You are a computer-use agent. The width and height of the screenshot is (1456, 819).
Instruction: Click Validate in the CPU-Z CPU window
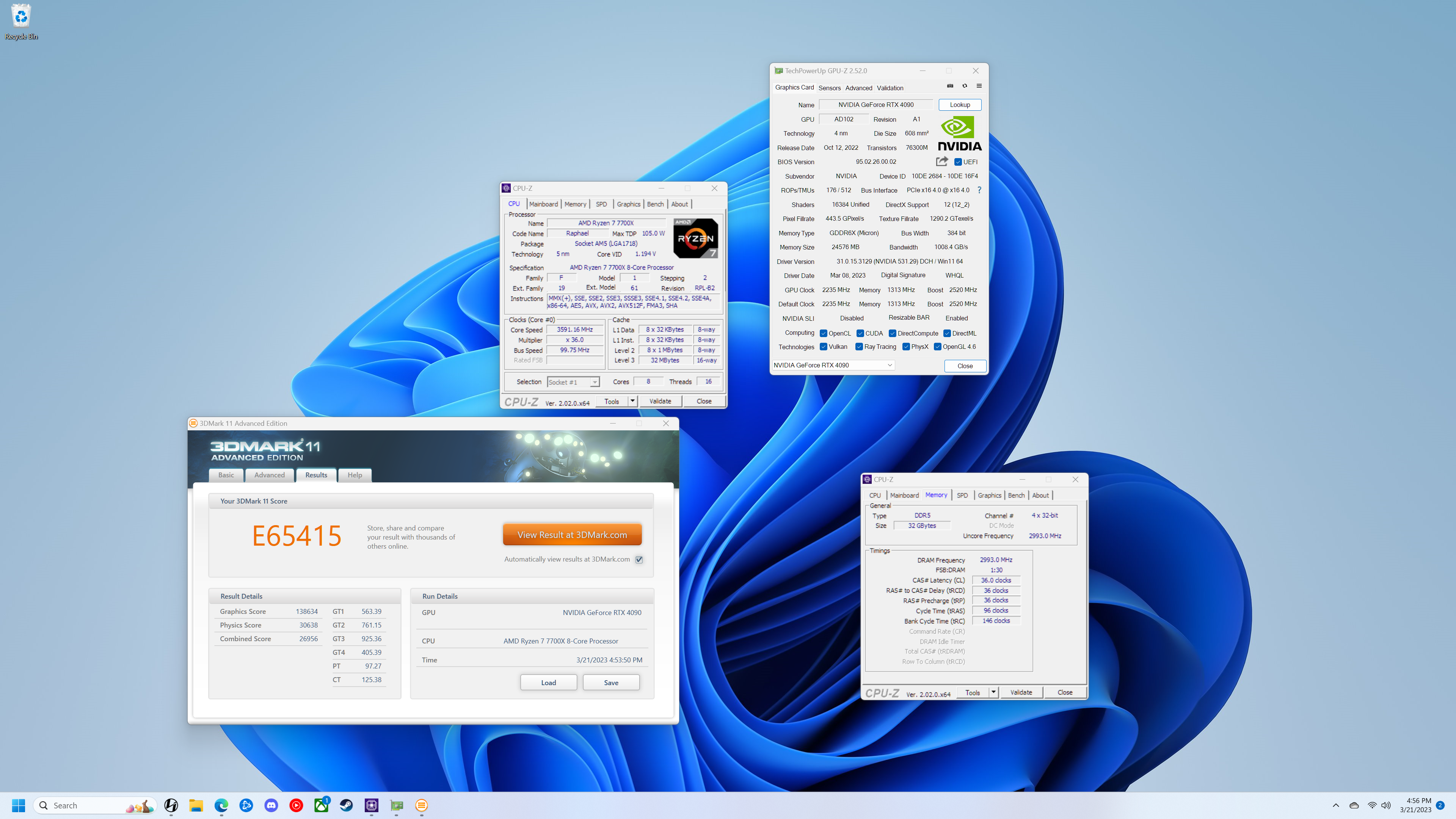pyautogui.click(x=660, y=401)
